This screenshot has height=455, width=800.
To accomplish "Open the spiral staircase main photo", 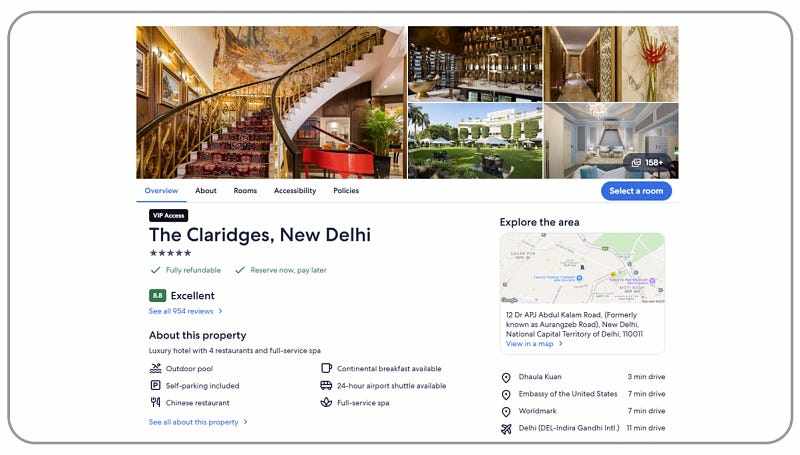I will (x=271, y=102).
